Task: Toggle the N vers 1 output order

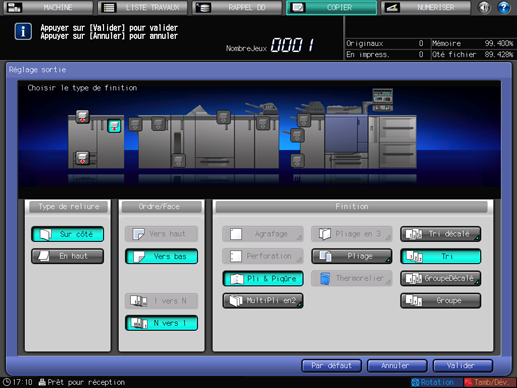Action: click(162, 323)
